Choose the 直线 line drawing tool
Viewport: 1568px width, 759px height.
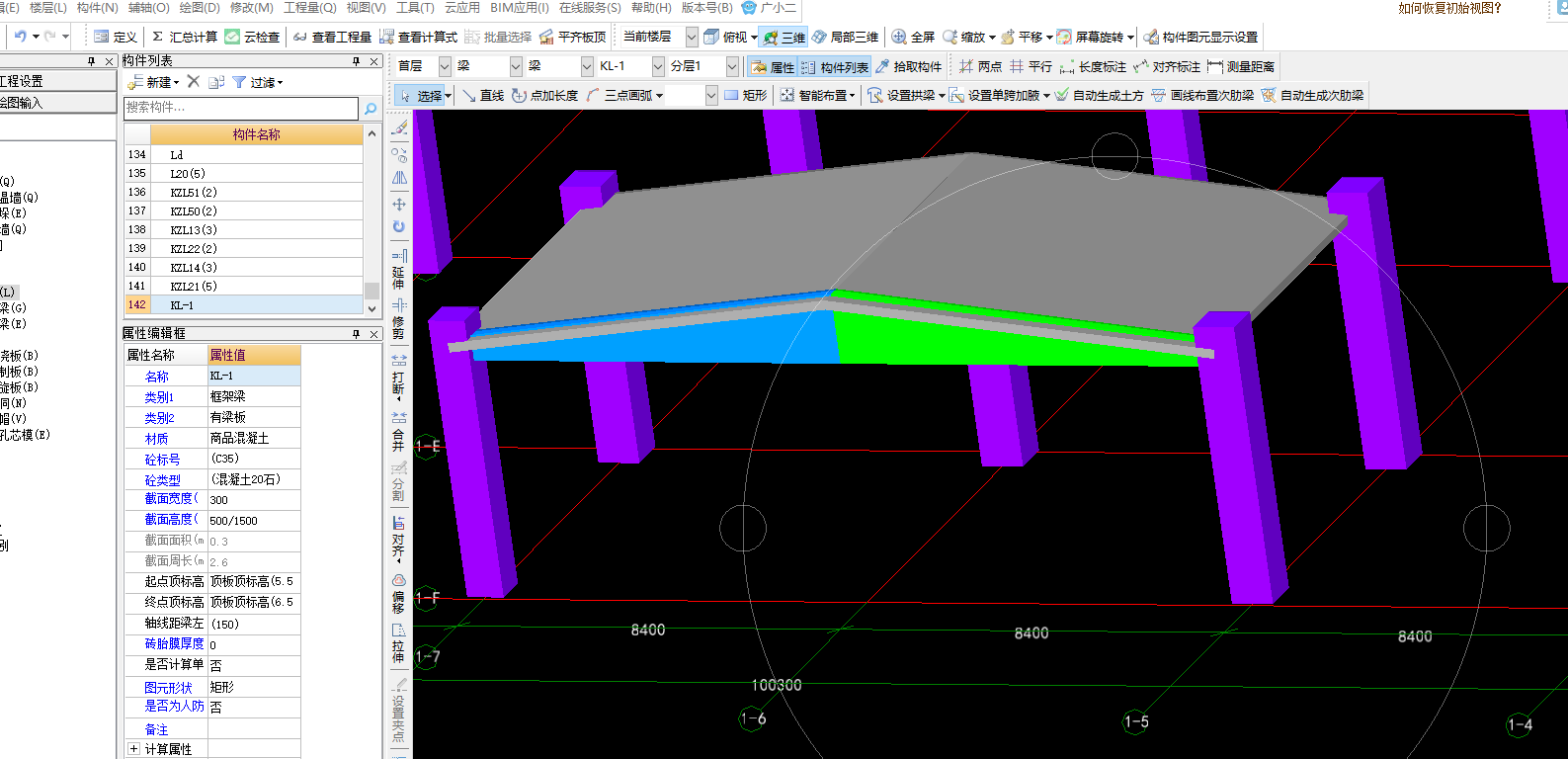[x=482, y=95]
